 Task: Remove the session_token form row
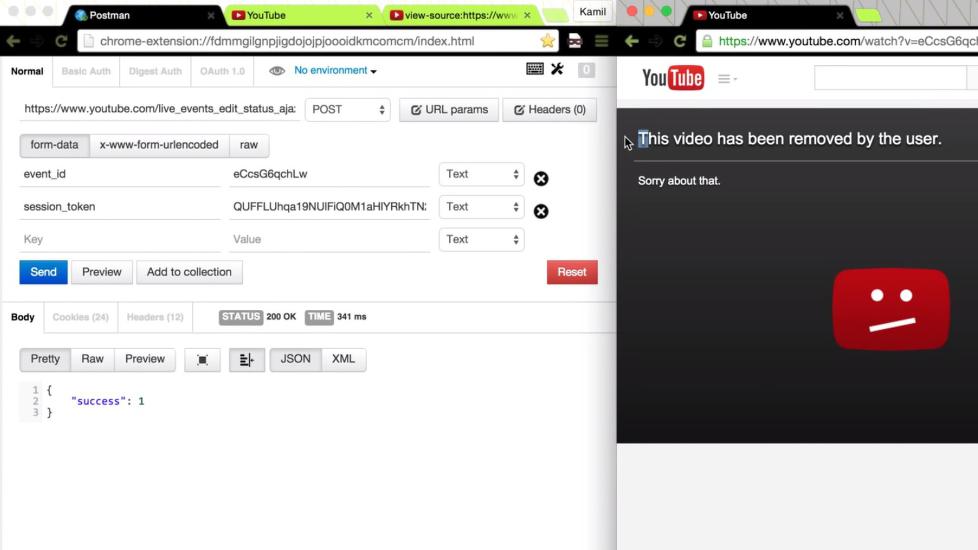(x=541, y=211)
